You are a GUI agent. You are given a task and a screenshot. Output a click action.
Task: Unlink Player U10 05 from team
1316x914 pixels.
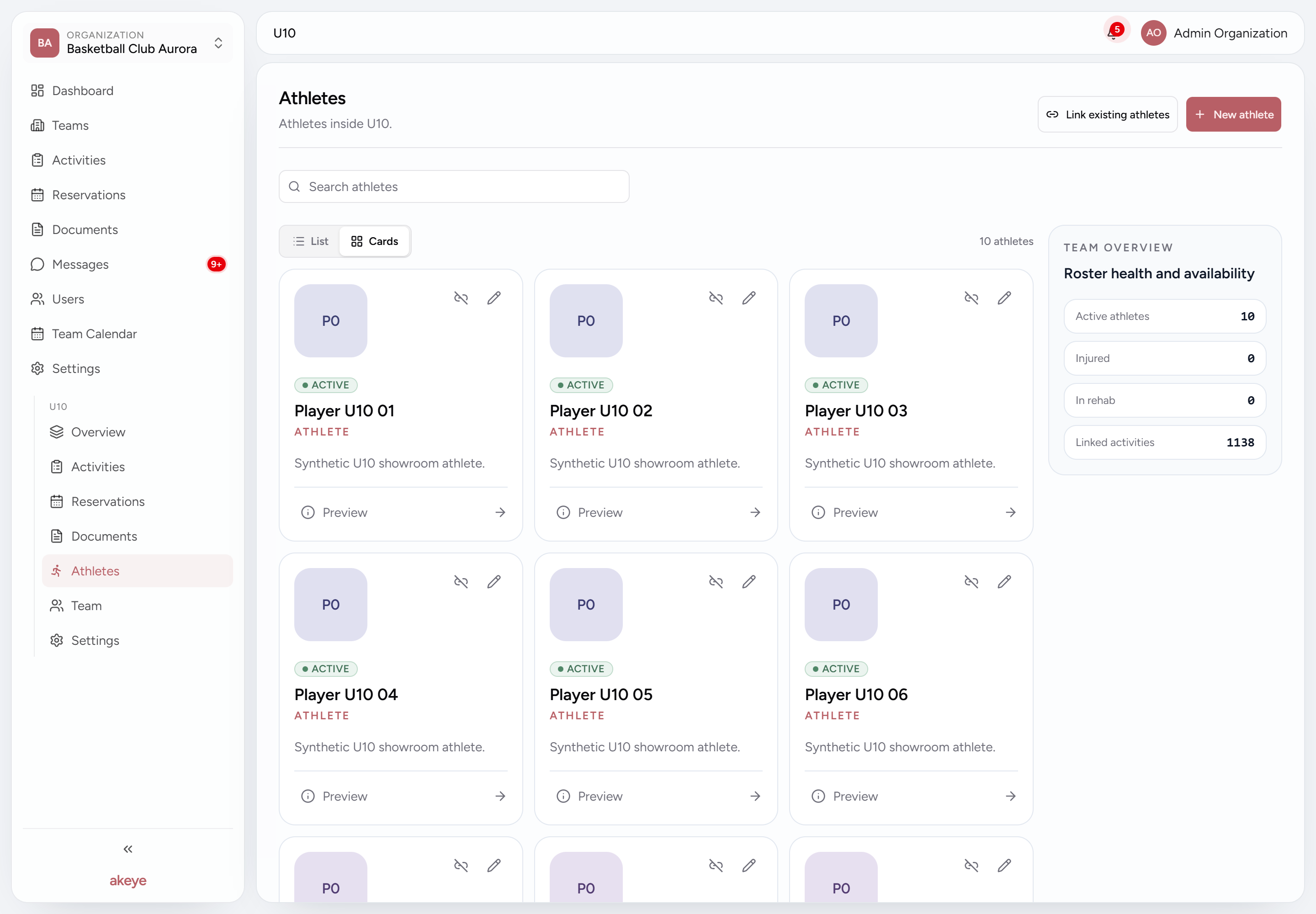coord(716,582)
